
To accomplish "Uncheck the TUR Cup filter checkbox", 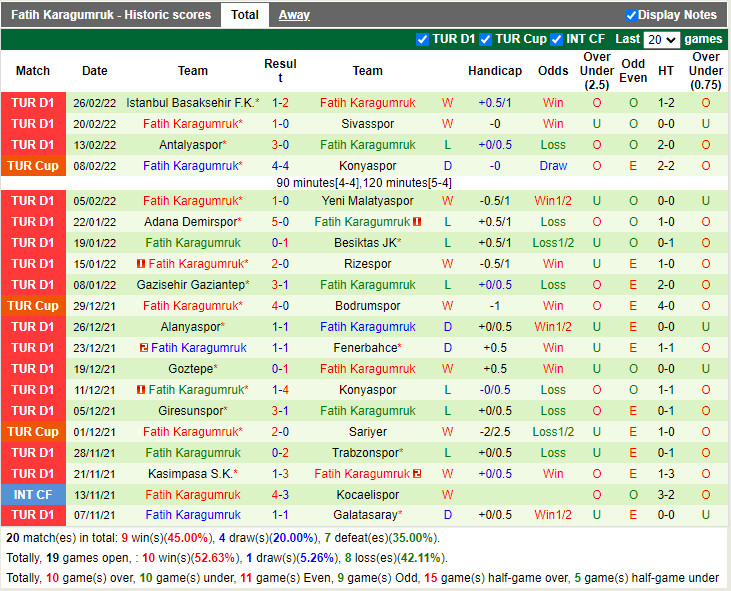I will (x=485, y=40).
